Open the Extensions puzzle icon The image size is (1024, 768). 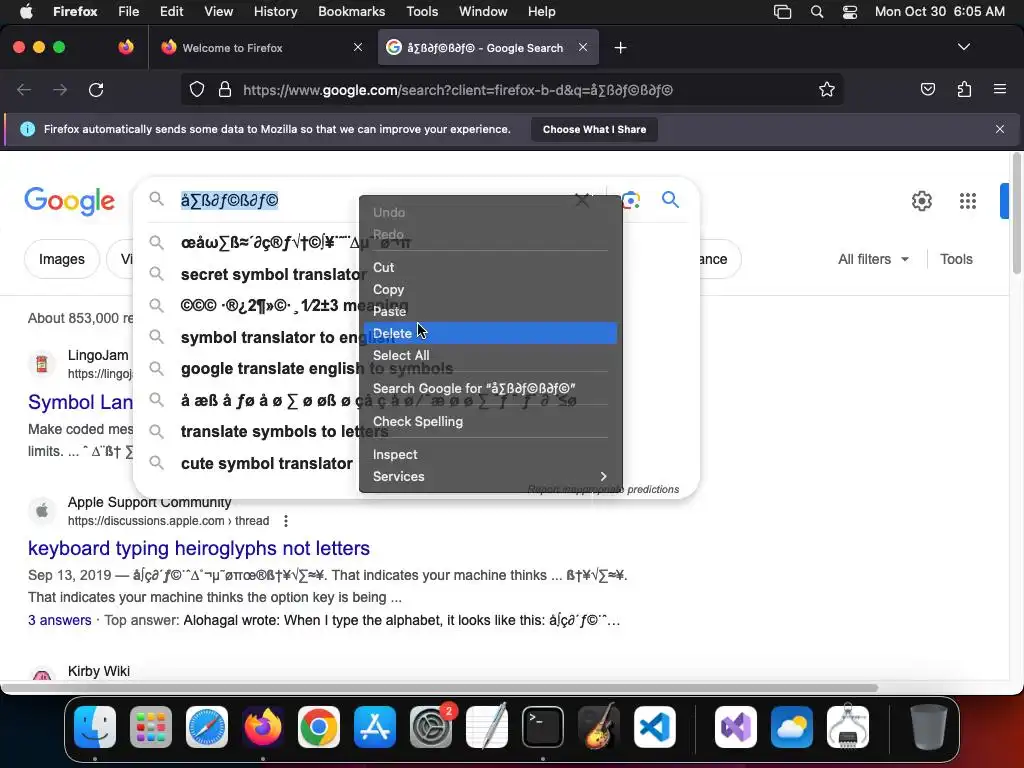pos(964,89)
